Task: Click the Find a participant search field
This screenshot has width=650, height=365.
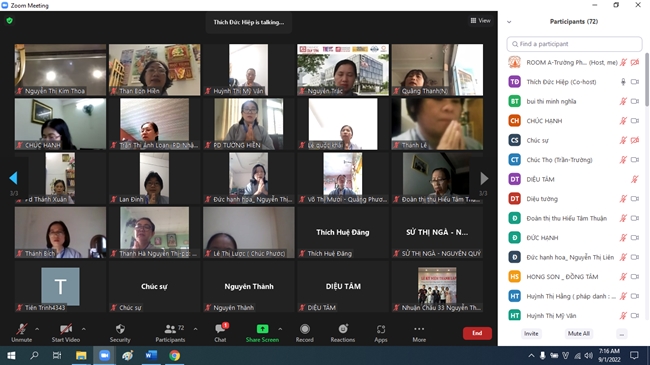Action: pyautogui.click(x=574, y=44)
